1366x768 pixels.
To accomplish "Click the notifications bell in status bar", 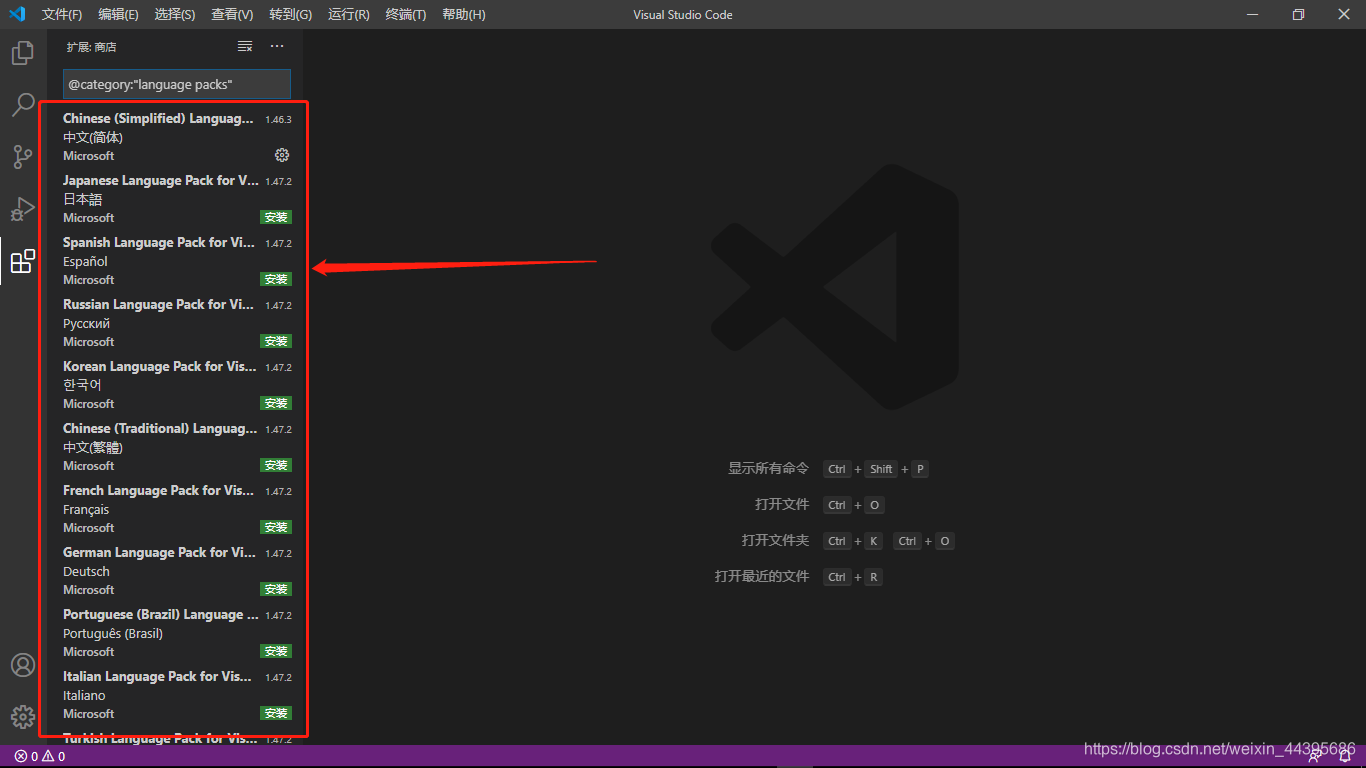I will coord(1345,756).
